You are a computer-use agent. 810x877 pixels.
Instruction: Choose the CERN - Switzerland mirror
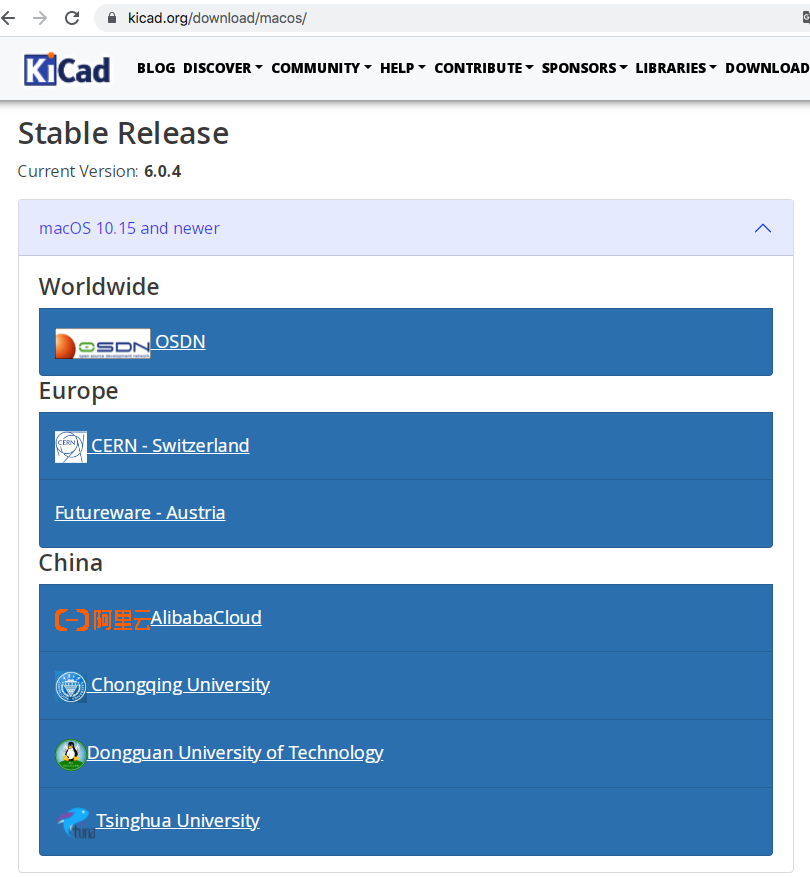170,446
